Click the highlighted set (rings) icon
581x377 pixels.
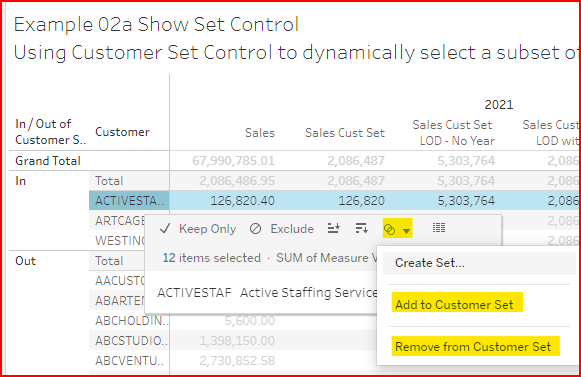click(389, 230)
